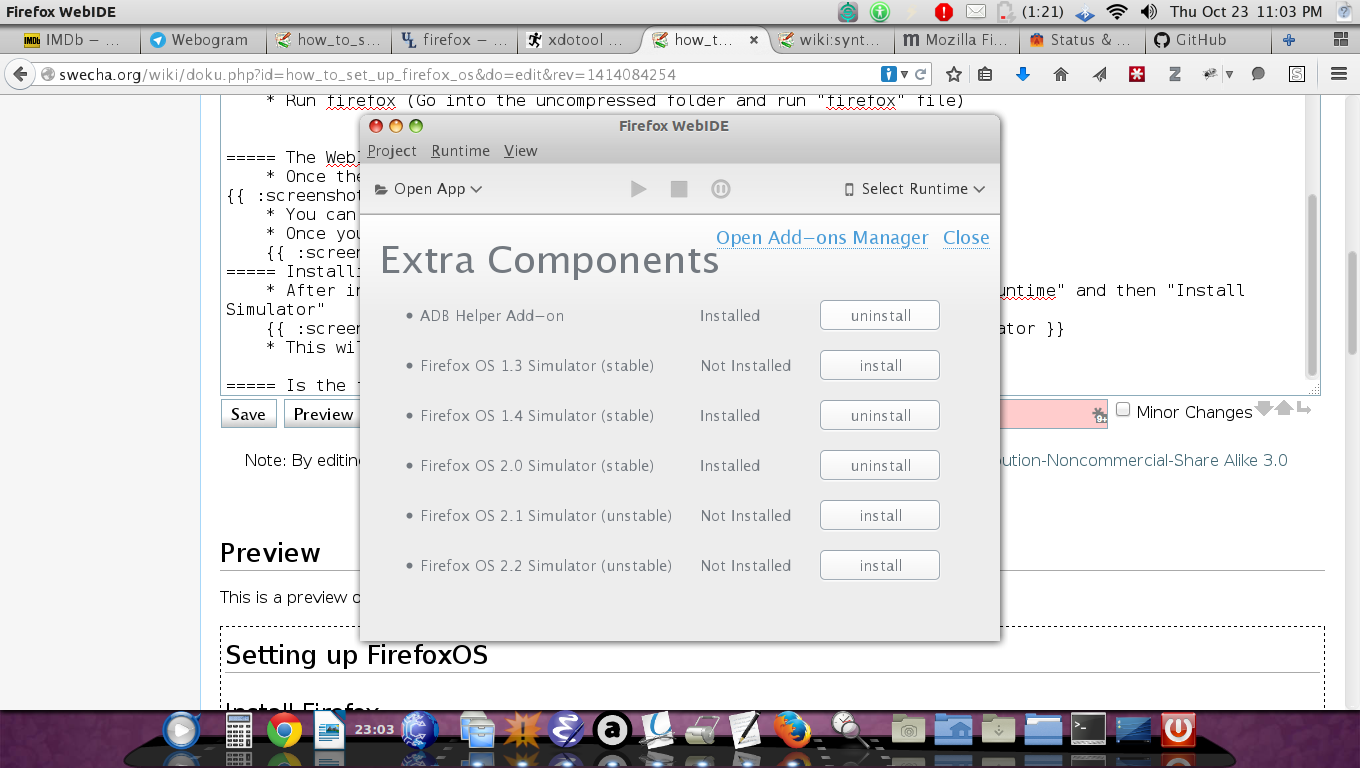
Task: Go back with the browser back arrow
Action: 19,74
